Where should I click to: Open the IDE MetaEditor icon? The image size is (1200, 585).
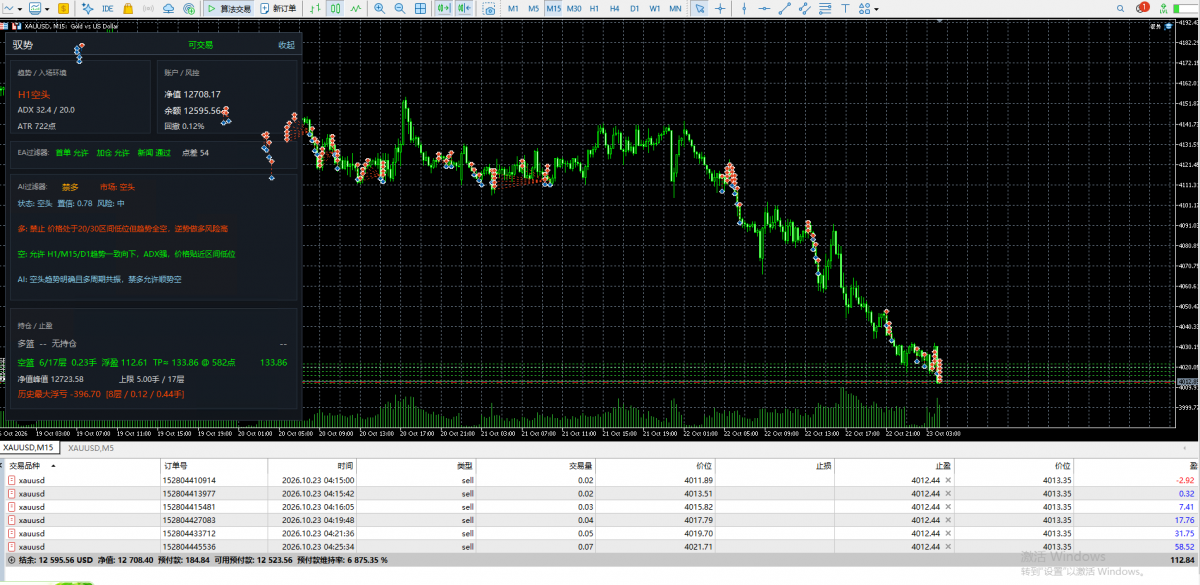tap(107, 8)
